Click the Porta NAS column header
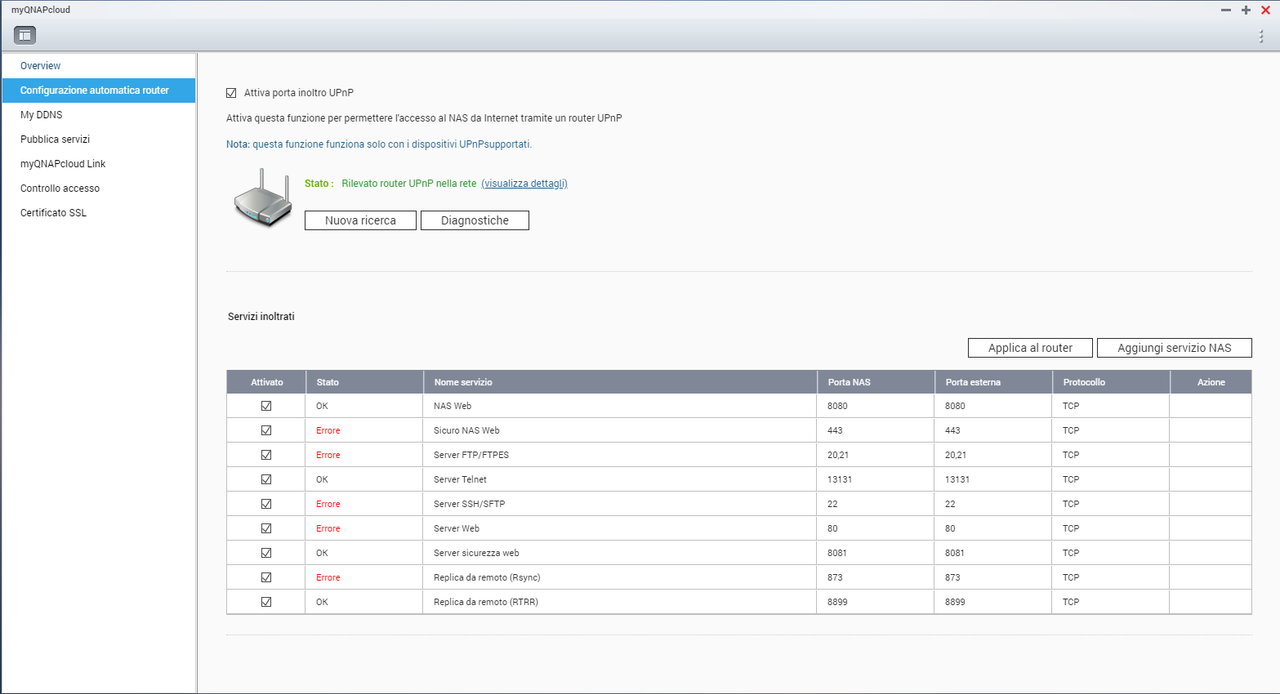Screen dimensions: 1280x694 tap(877, 382)
